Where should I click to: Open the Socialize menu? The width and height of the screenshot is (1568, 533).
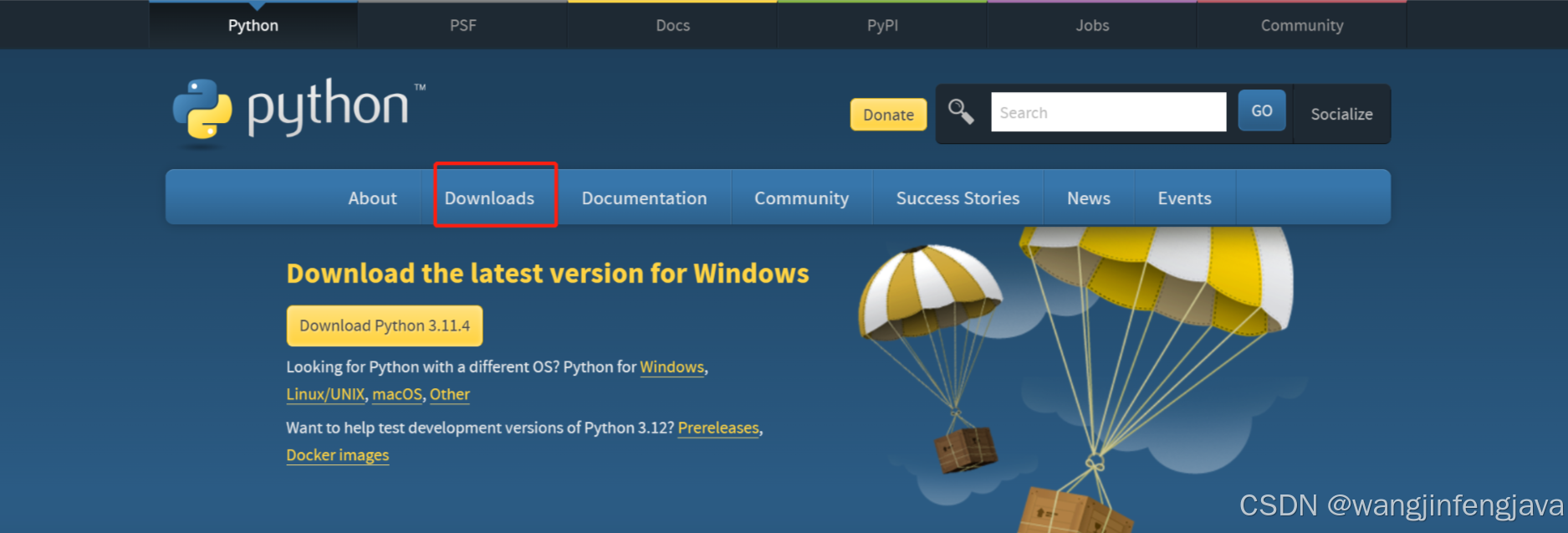(x=1341, y=114)
